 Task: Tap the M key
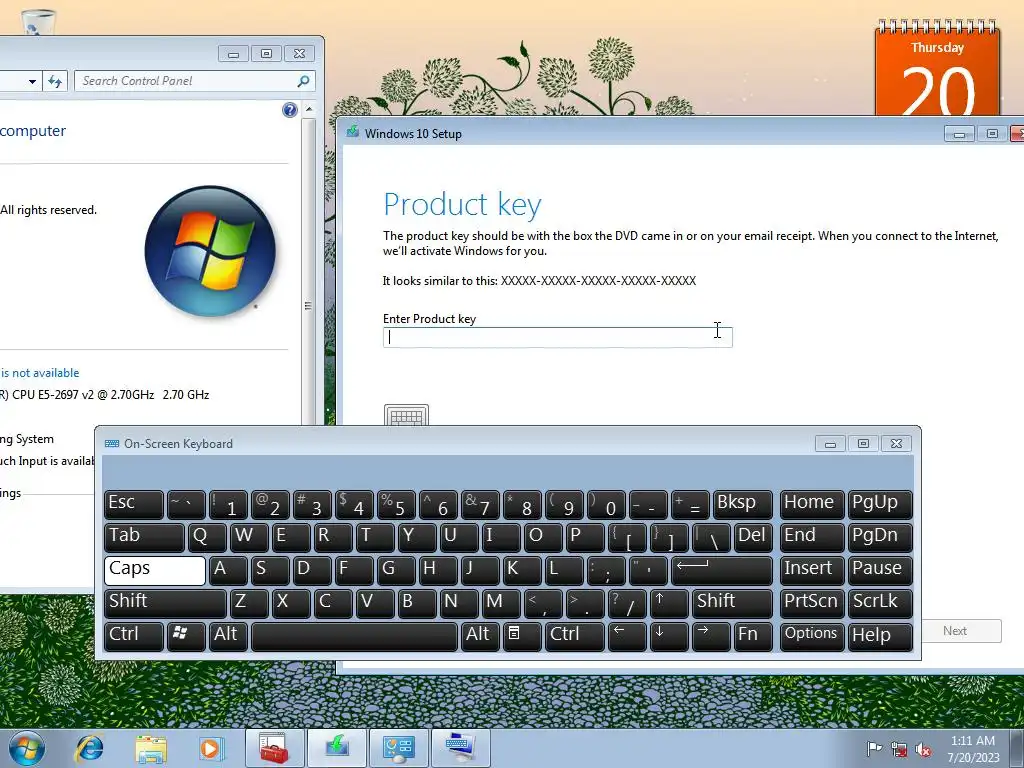(501, 603)
